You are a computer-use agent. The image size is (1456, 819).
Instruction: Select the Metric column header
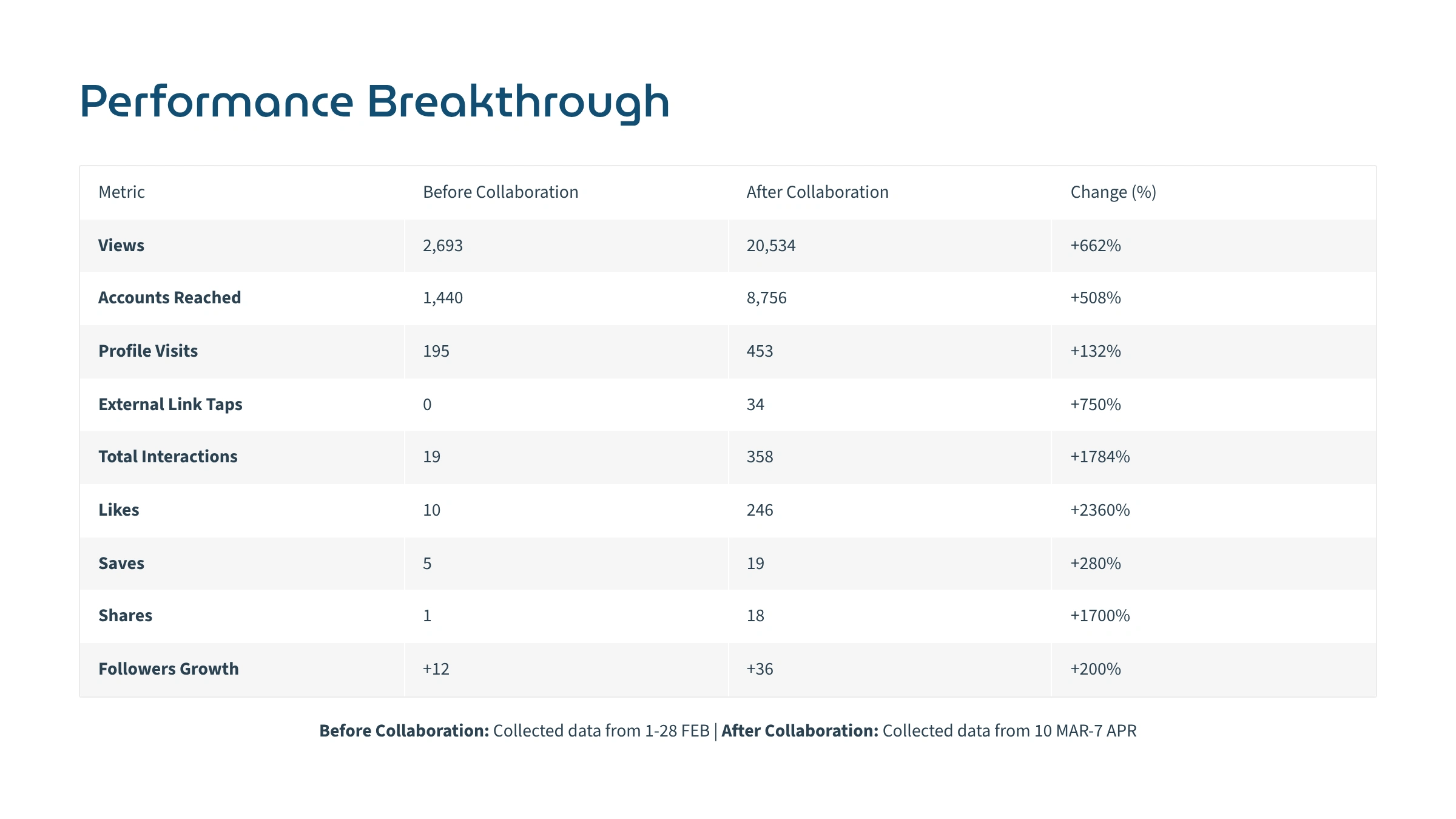click(x=121, y=192)
